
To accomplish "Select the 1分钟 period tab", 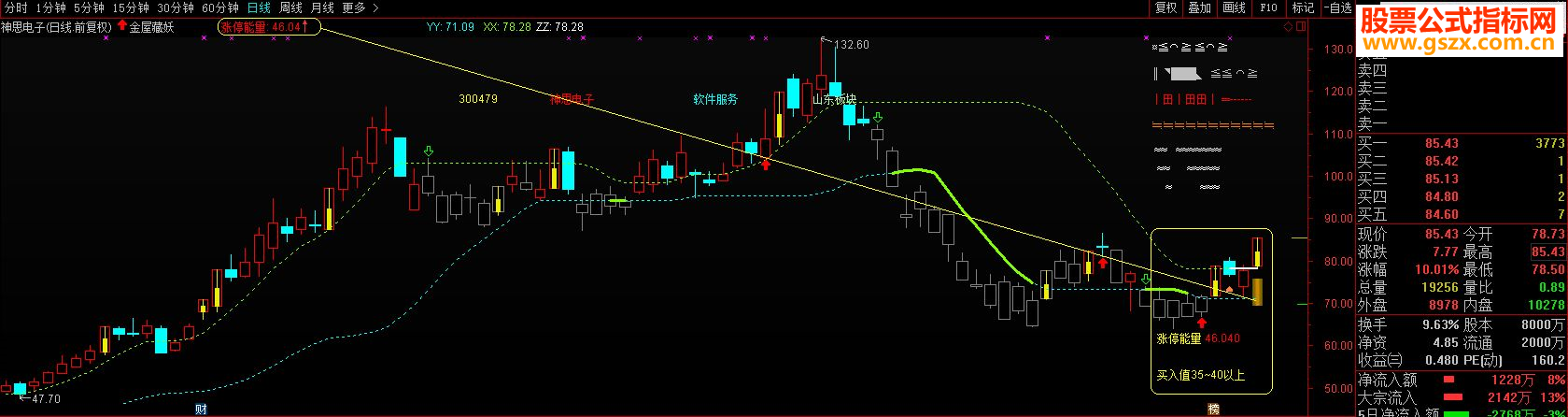I will (x=50, y=7).
